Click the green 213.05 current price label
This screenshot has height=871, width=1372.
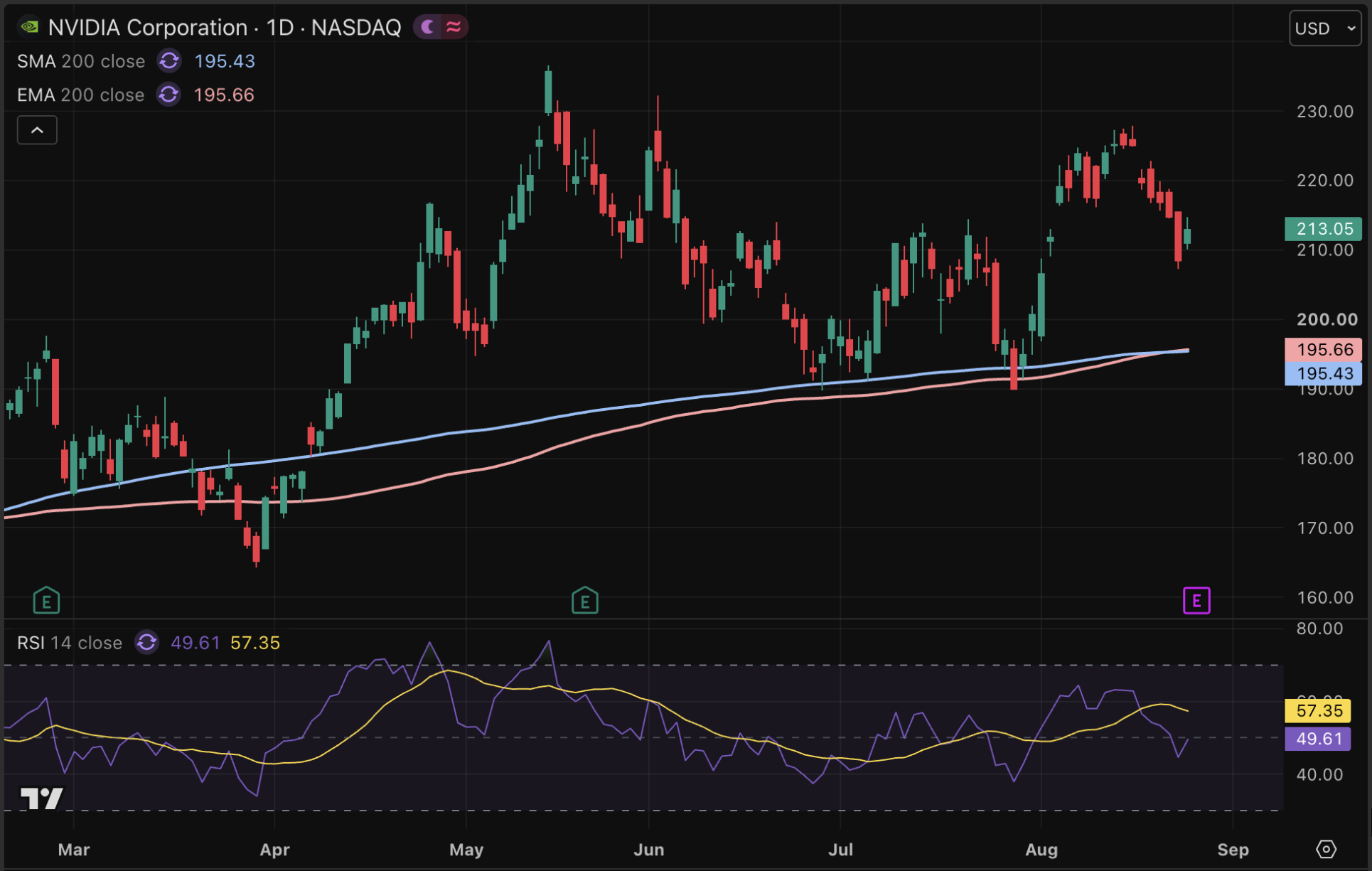point(1323,229)
